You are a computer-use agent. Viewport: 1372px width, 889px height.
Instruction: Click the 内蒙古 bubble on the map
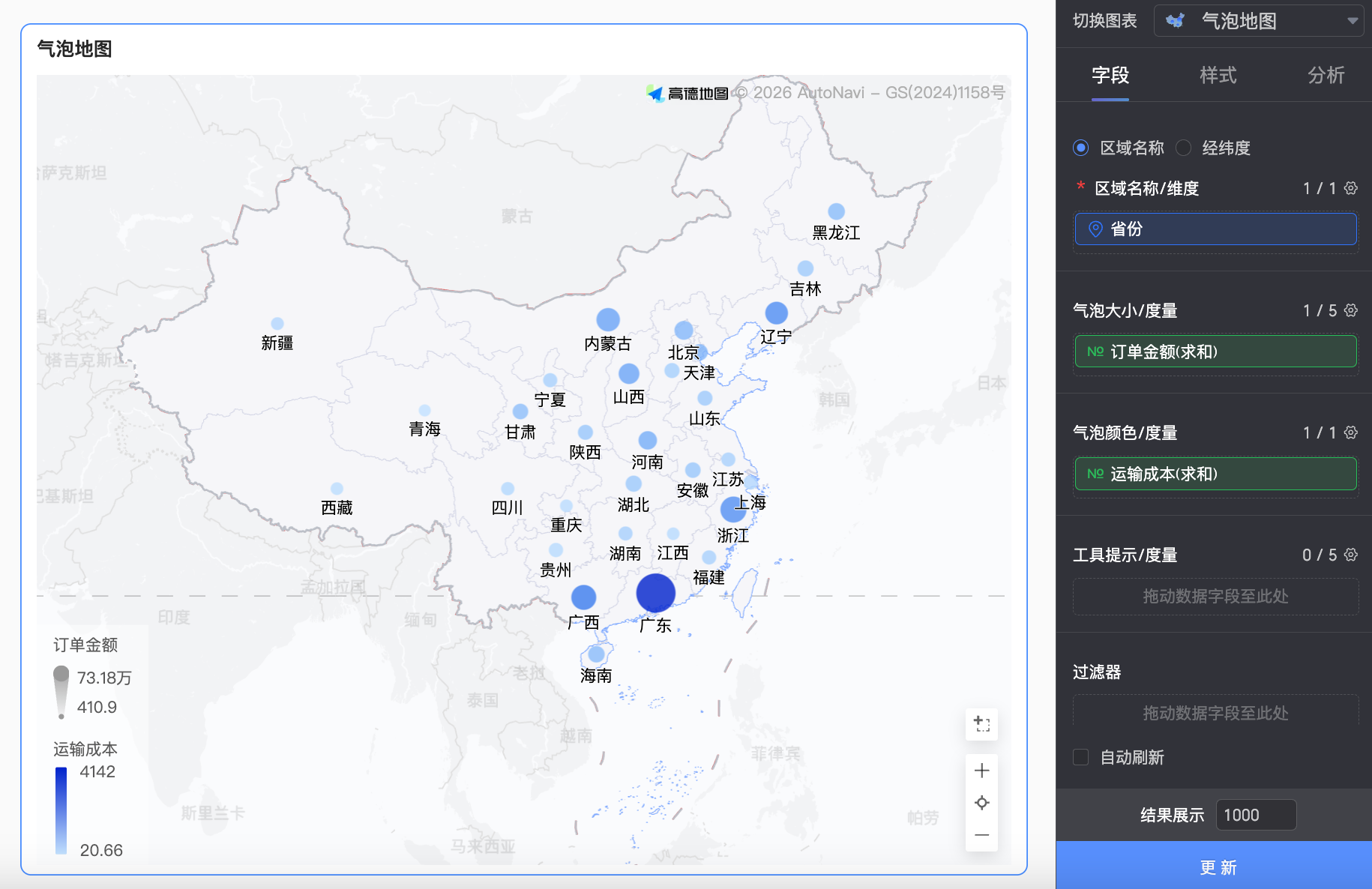point(608,319)
